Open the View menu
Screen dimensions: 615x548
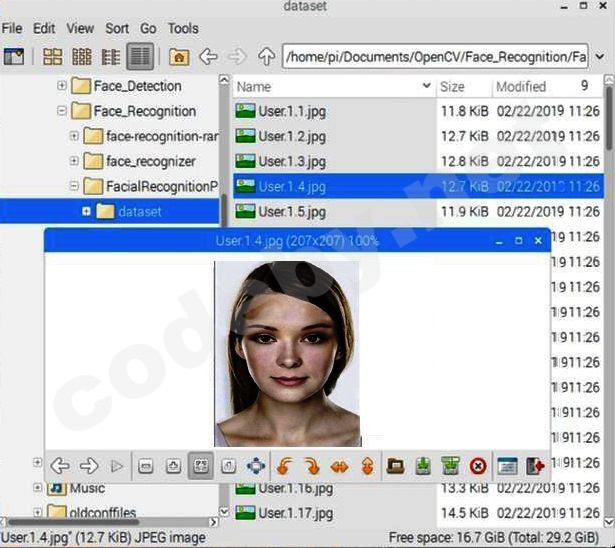tap(80, 28)
